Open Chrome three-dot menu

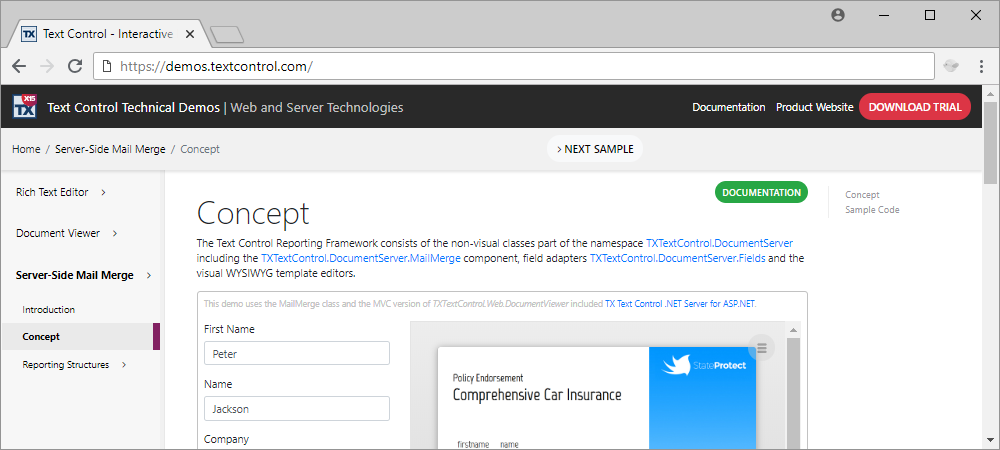point(982,66)
